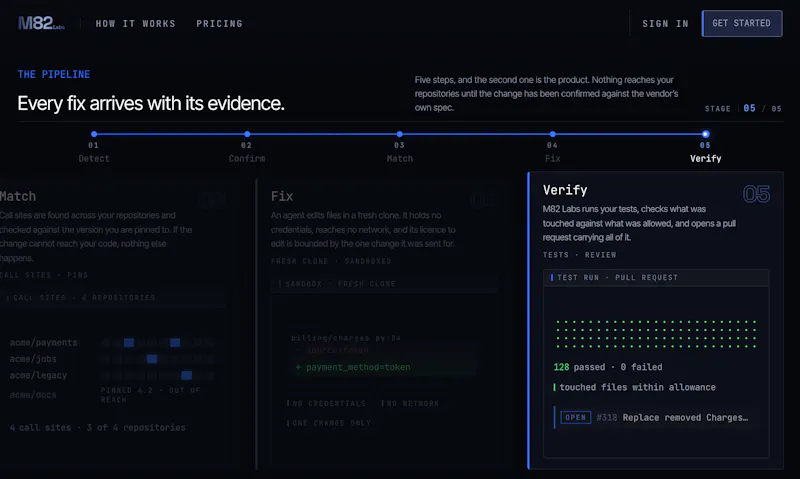The height and width of the screenshot is (479, 800).
Task: Click the large 05 numeral on Verify card
Action: (x=756, y=194)
